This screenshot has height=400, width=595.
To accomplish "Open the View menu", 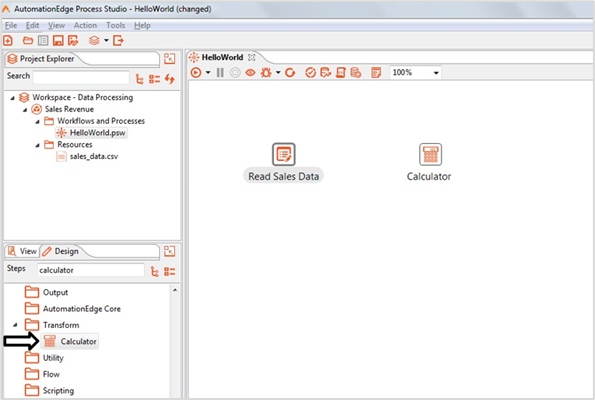I will [56, 25].
